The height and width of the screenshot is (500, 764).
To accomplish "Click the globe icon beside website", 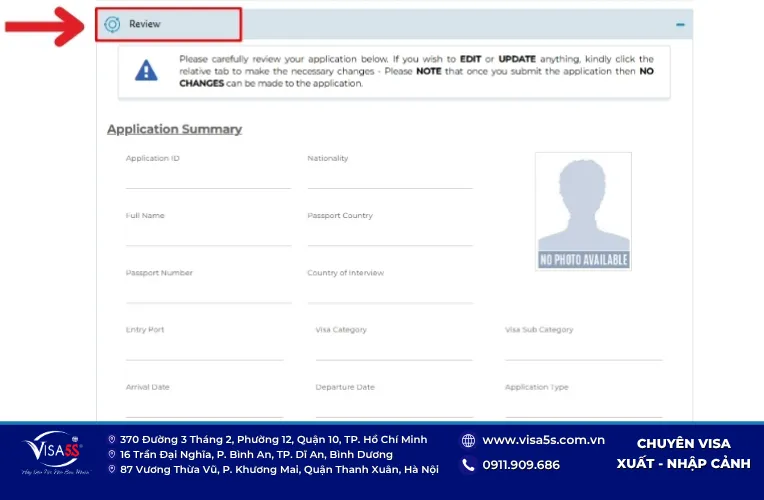I will pos(468,441).
